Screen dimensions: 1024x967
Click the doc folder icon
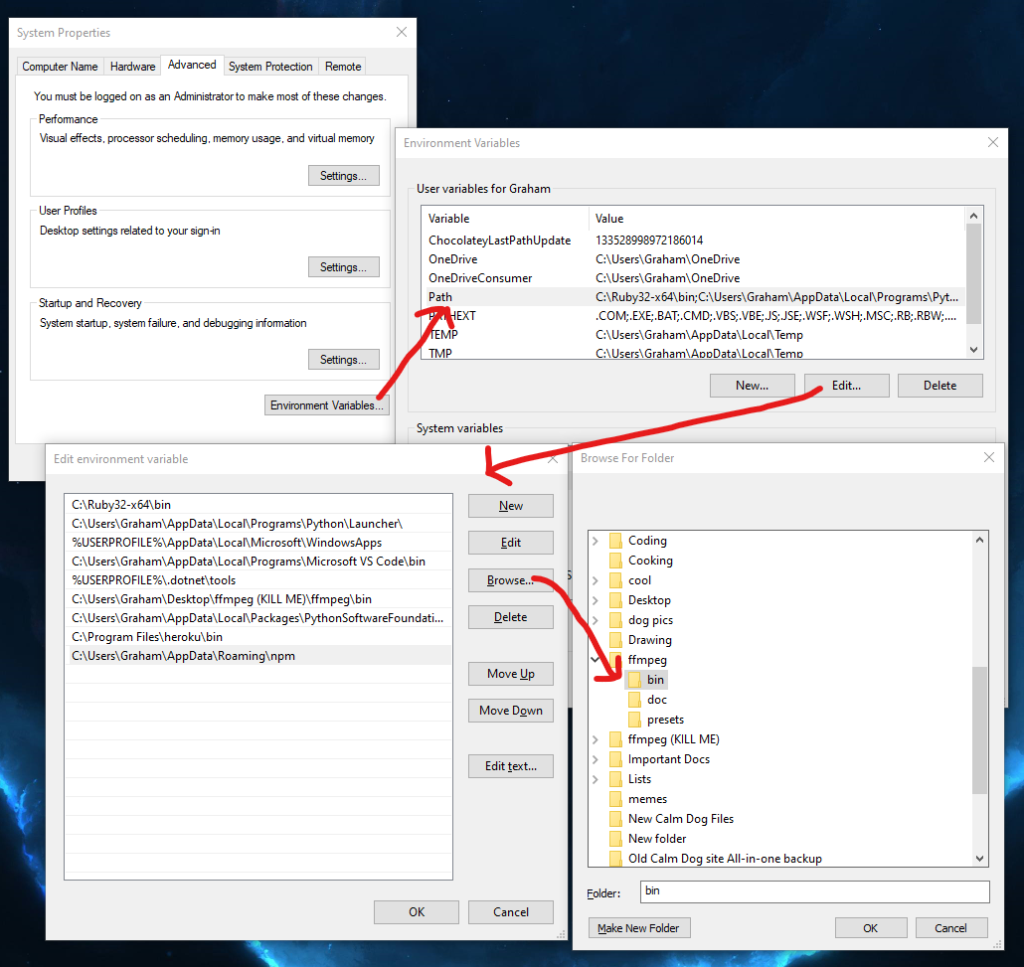634,700
